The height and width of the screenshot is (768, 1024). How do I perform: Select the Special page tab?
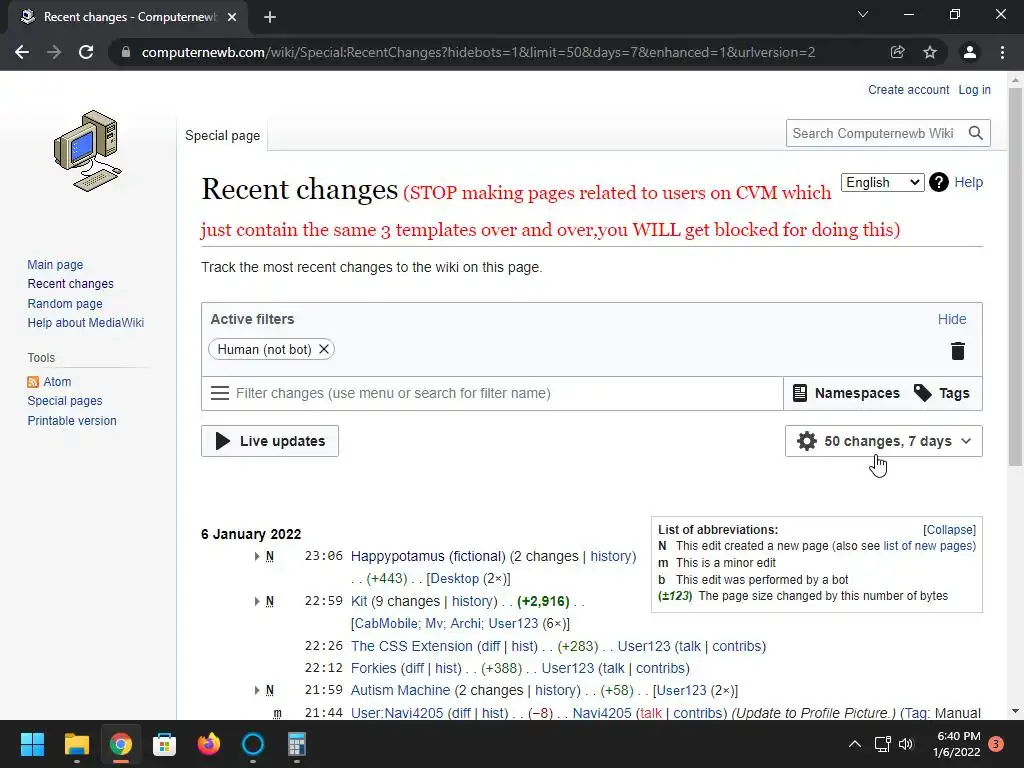(x=223, y=136)
